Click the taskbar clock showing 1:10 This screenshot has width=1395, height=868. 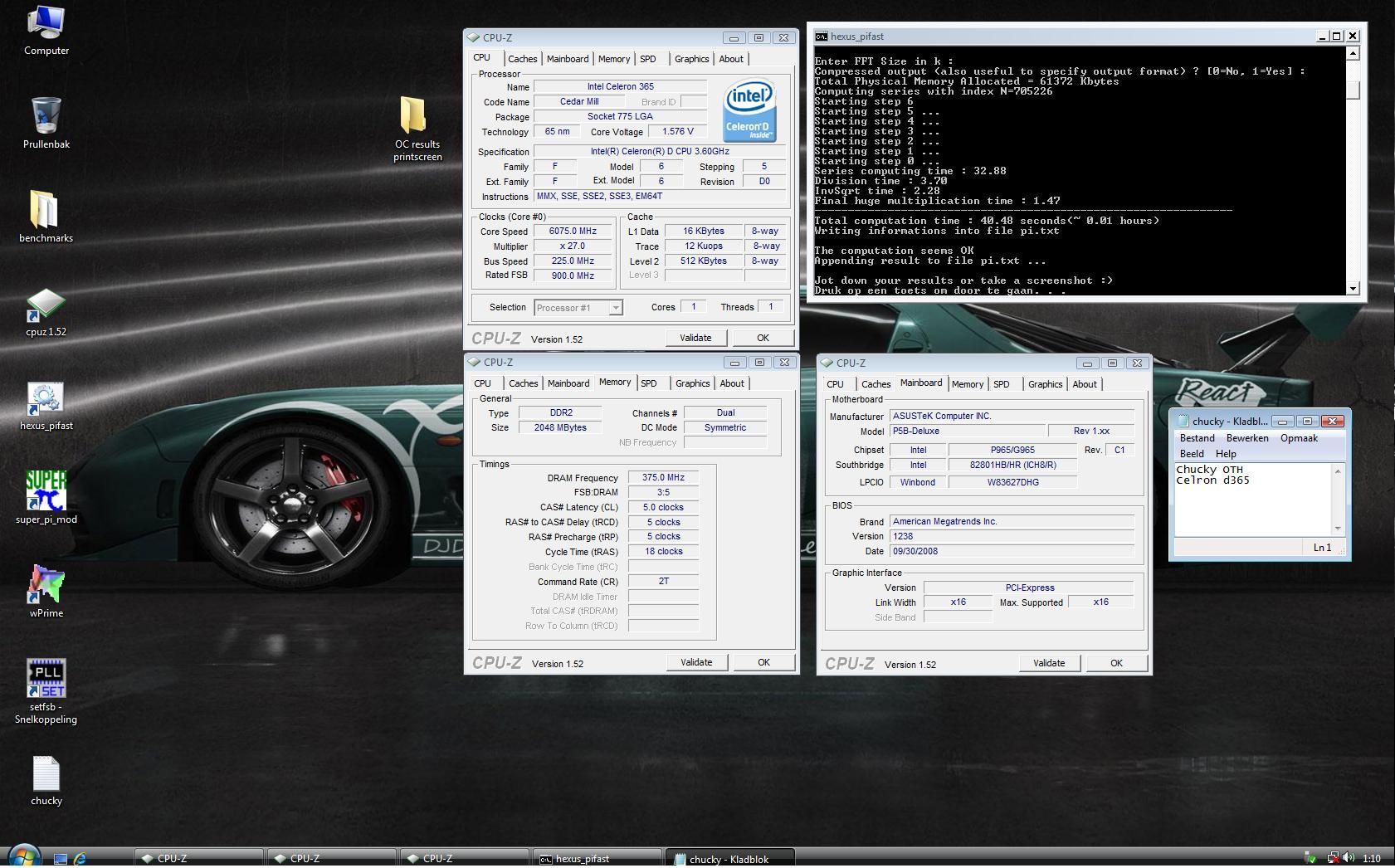pyautogui.click(x=1371, y=859)
